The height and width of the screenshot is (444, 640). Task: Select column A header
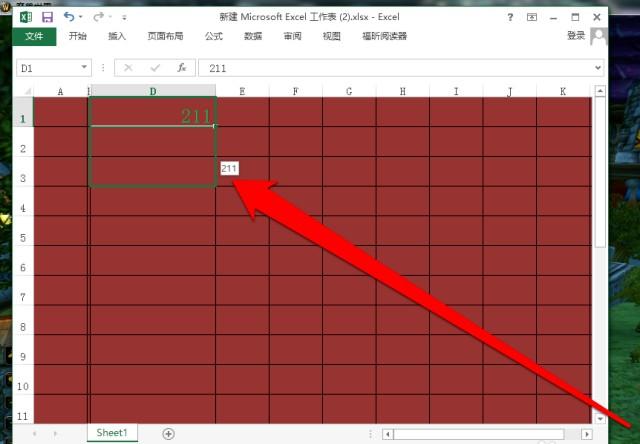coord(60,91)
